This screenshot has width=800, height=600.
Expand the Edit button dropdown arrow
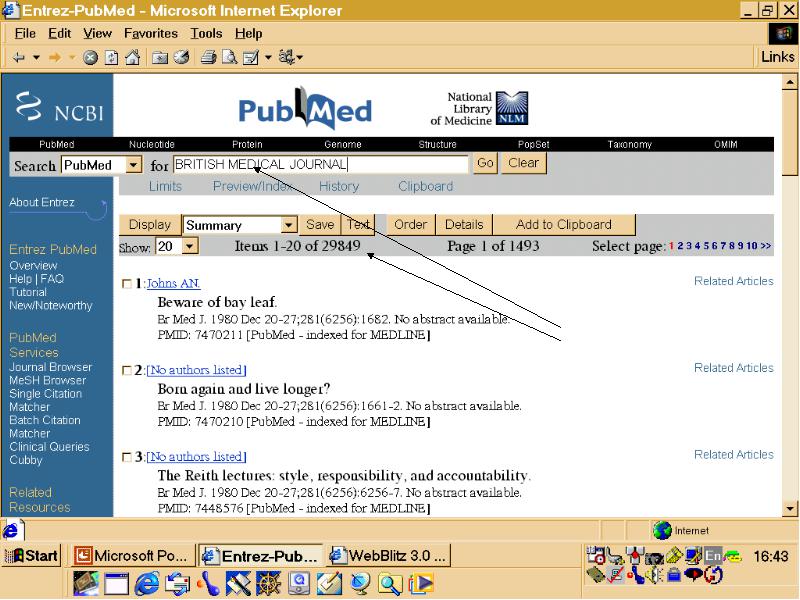tap(268, 58)
